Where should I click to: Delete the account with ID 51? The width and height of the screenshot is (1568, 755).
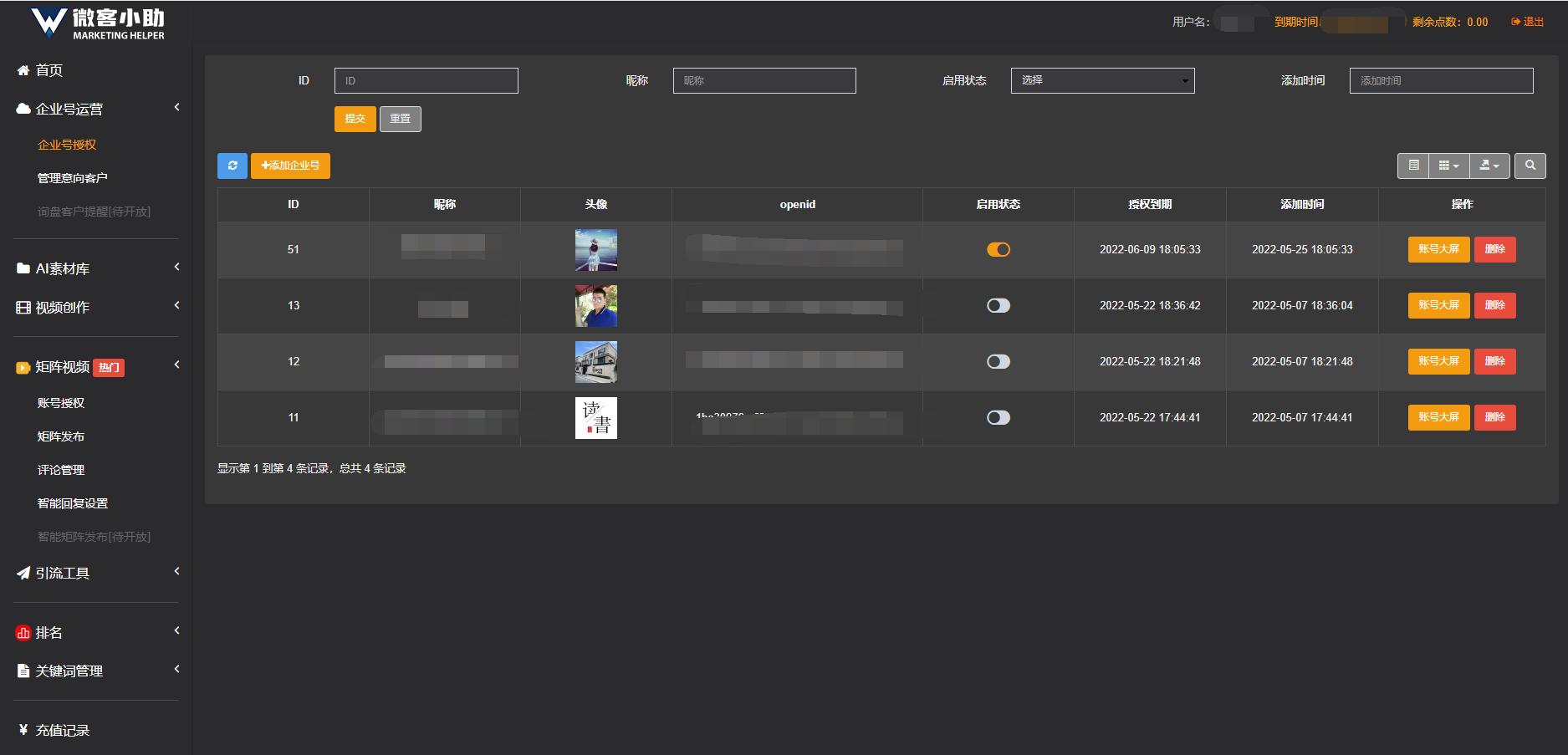point(1494,249)
